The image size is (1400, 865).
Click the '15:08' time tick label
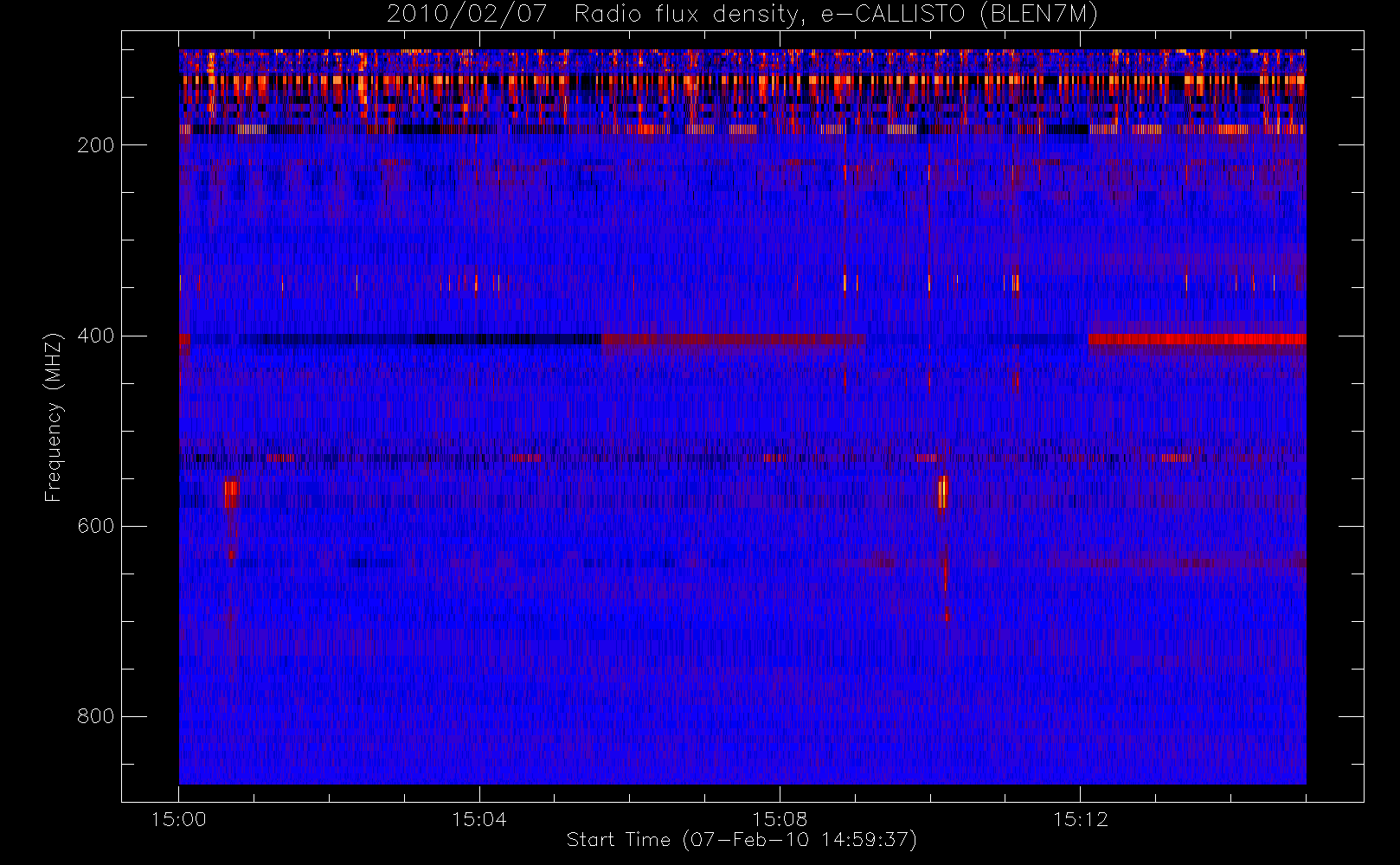pyautogui.click(x=780, y=819)
